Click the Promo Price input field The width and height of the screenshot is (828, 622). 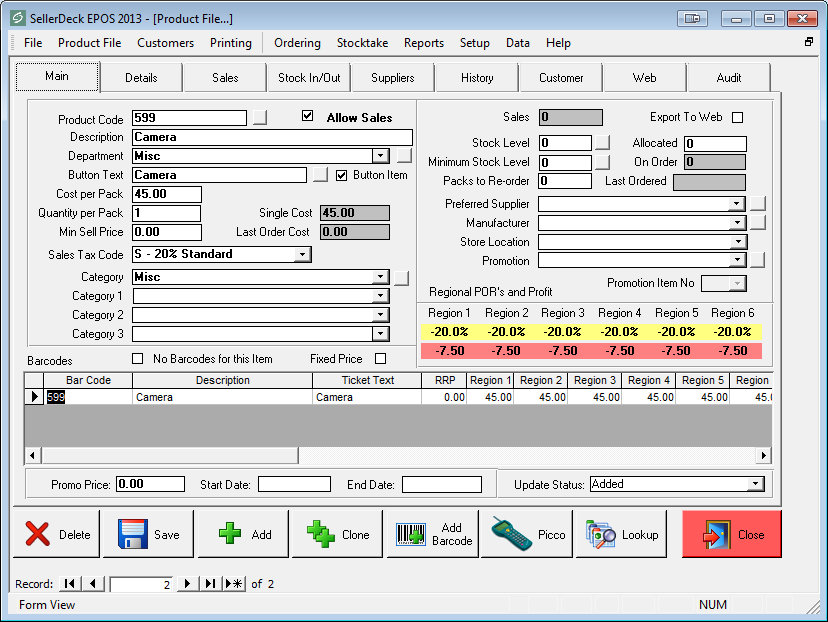pos(150,484)
